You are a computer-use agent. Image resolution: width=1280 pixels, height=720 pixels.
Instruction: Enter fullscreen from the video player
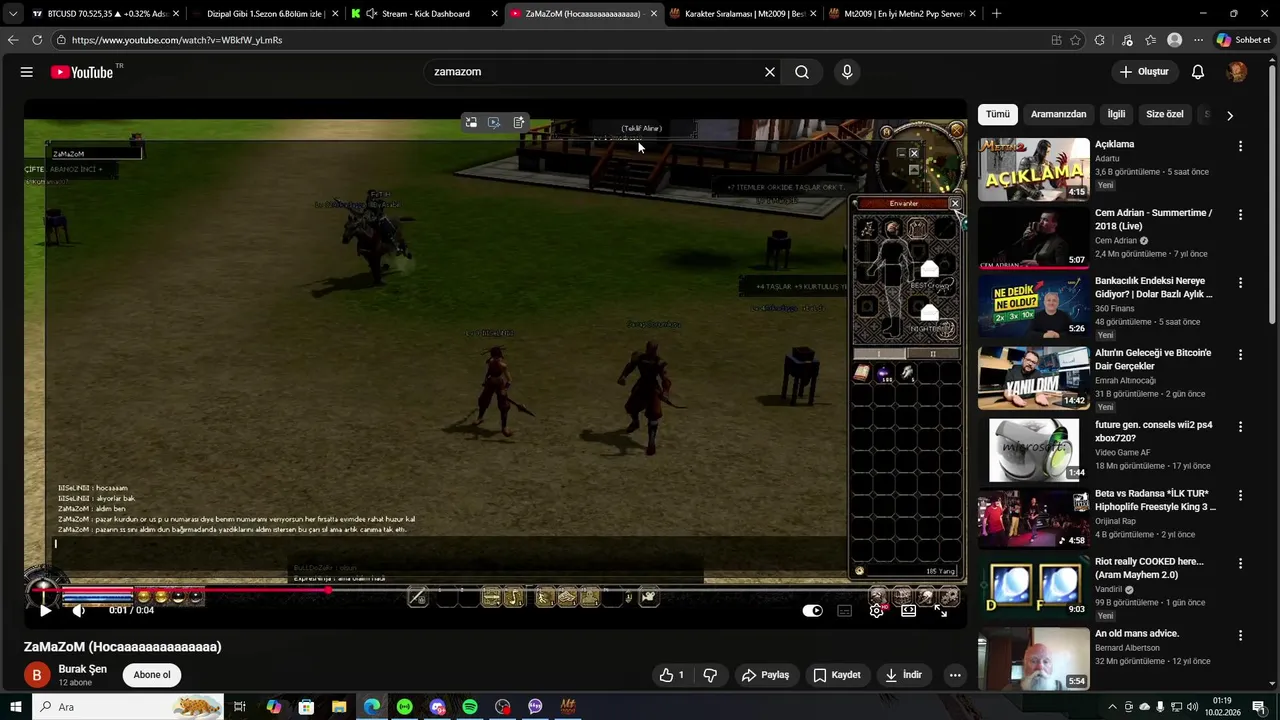pyautogui.click(x=941, y=610)
